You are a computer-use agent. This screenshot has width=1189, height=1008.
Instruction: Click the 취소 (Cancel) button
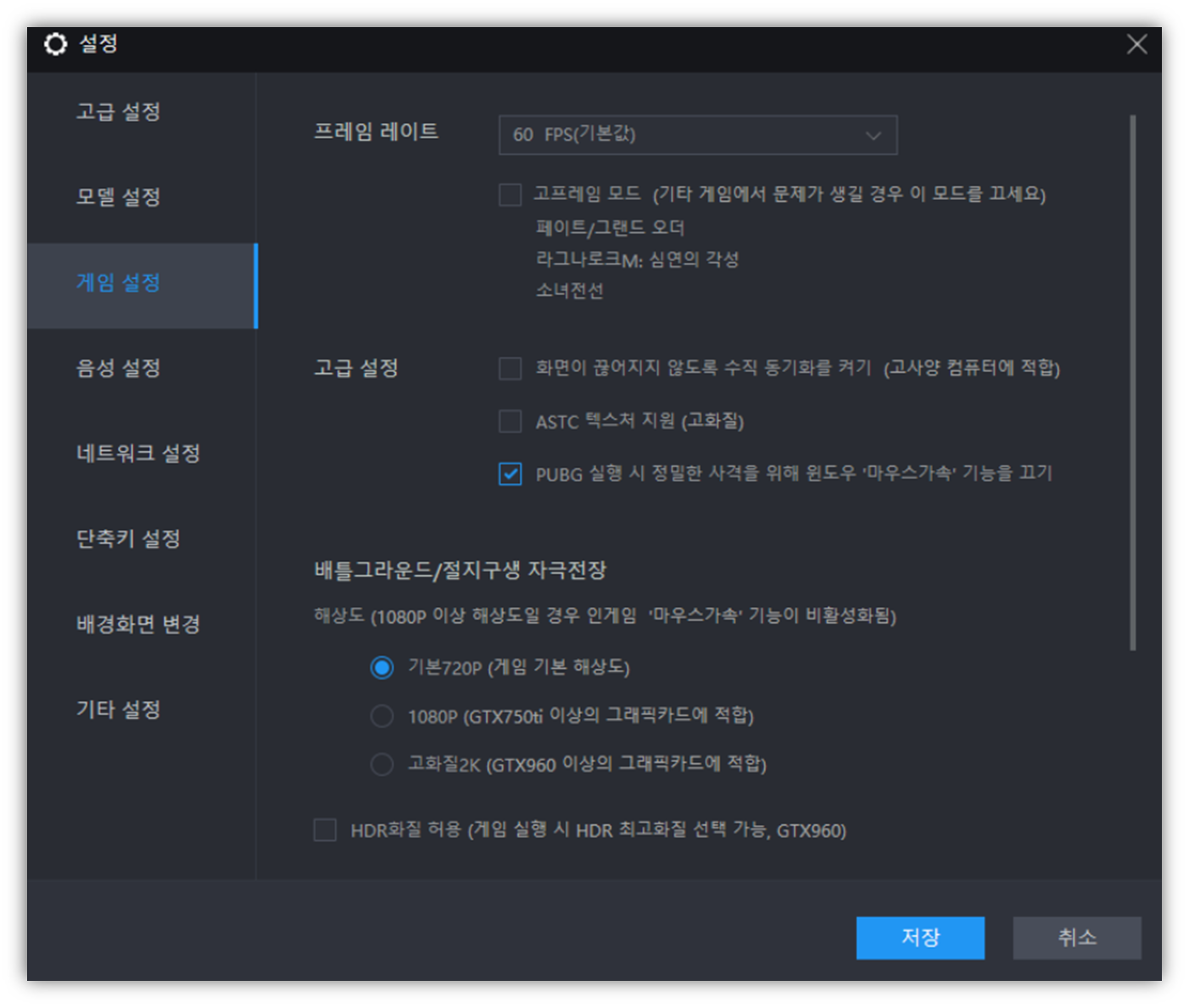[1077, 938]
